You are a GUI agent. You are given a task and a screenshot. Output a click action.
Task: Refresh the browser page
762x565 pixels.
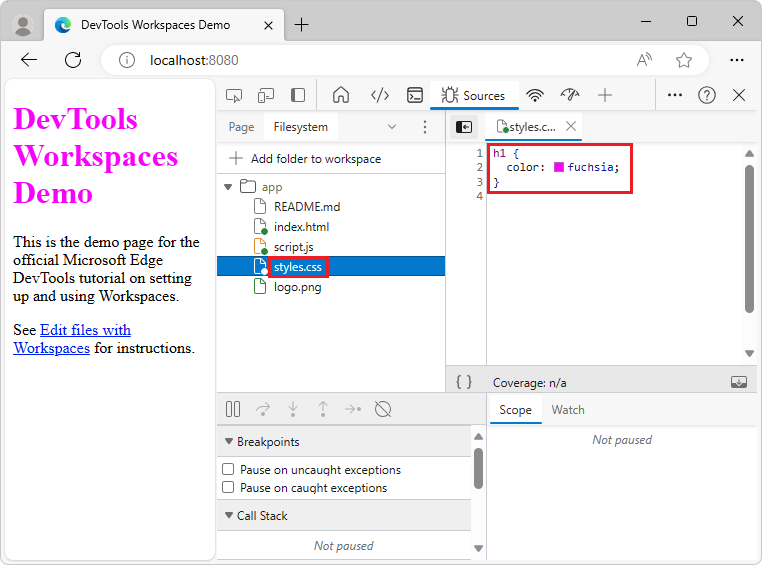(73, 60)
